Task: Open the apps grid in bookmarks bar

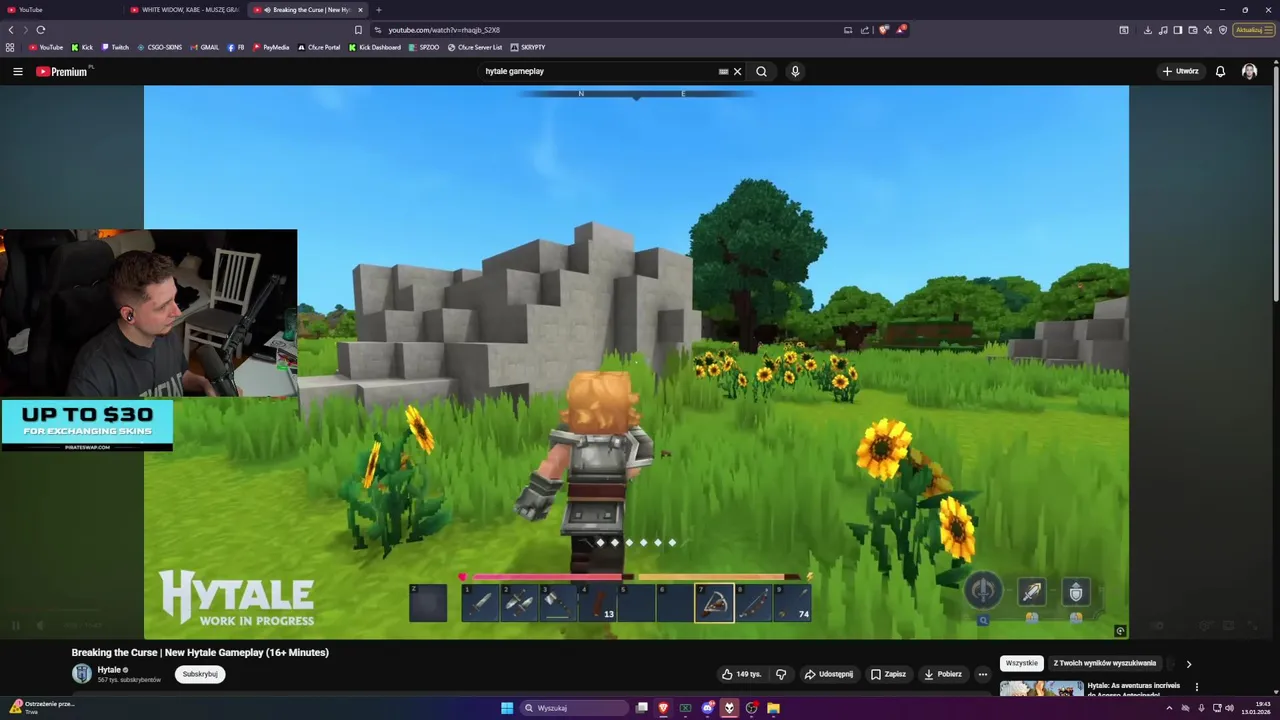Action: coord(10,47)
